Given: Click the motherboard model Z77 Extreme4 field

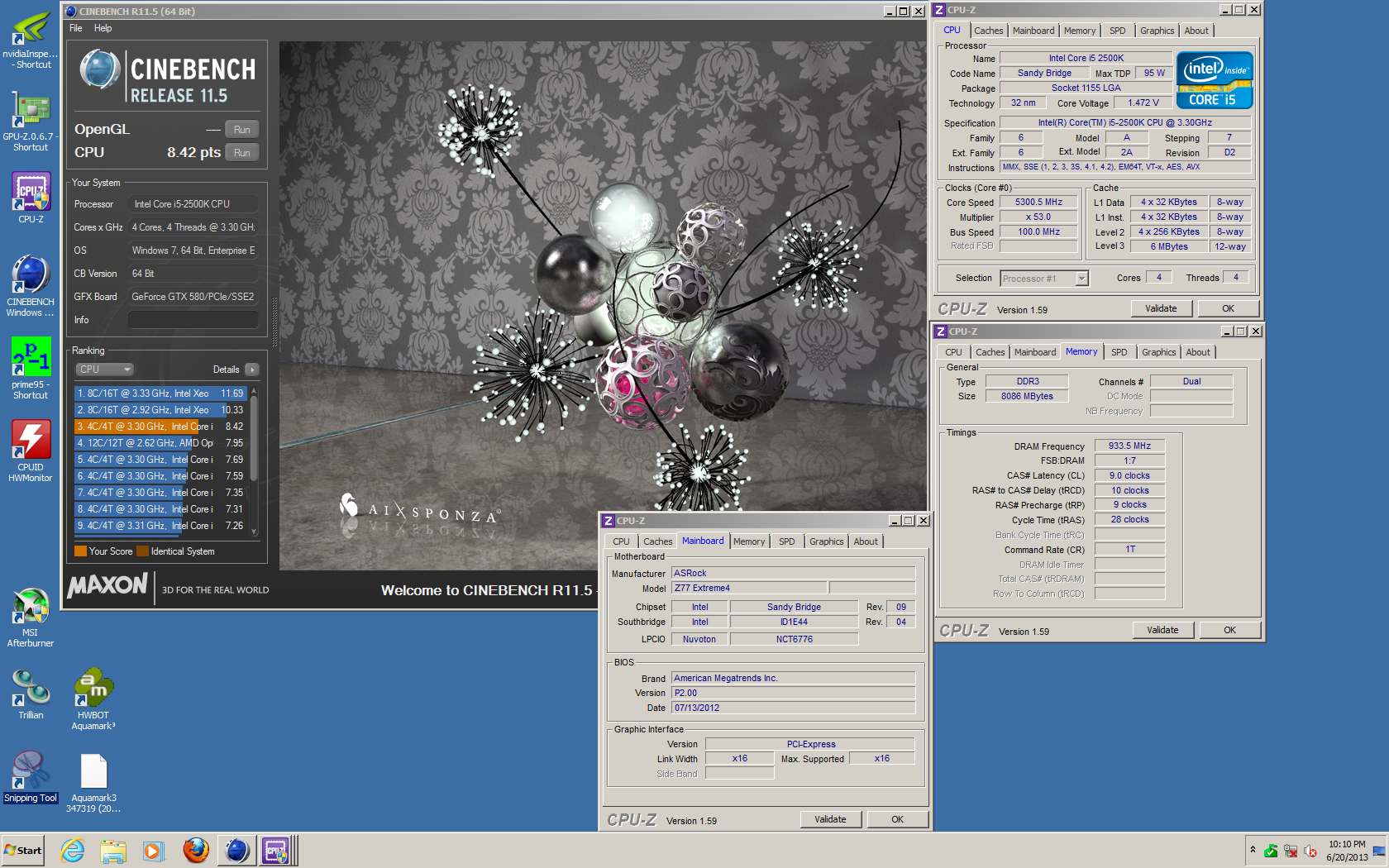Looking at the screenshot, I should tap(749, 588).
